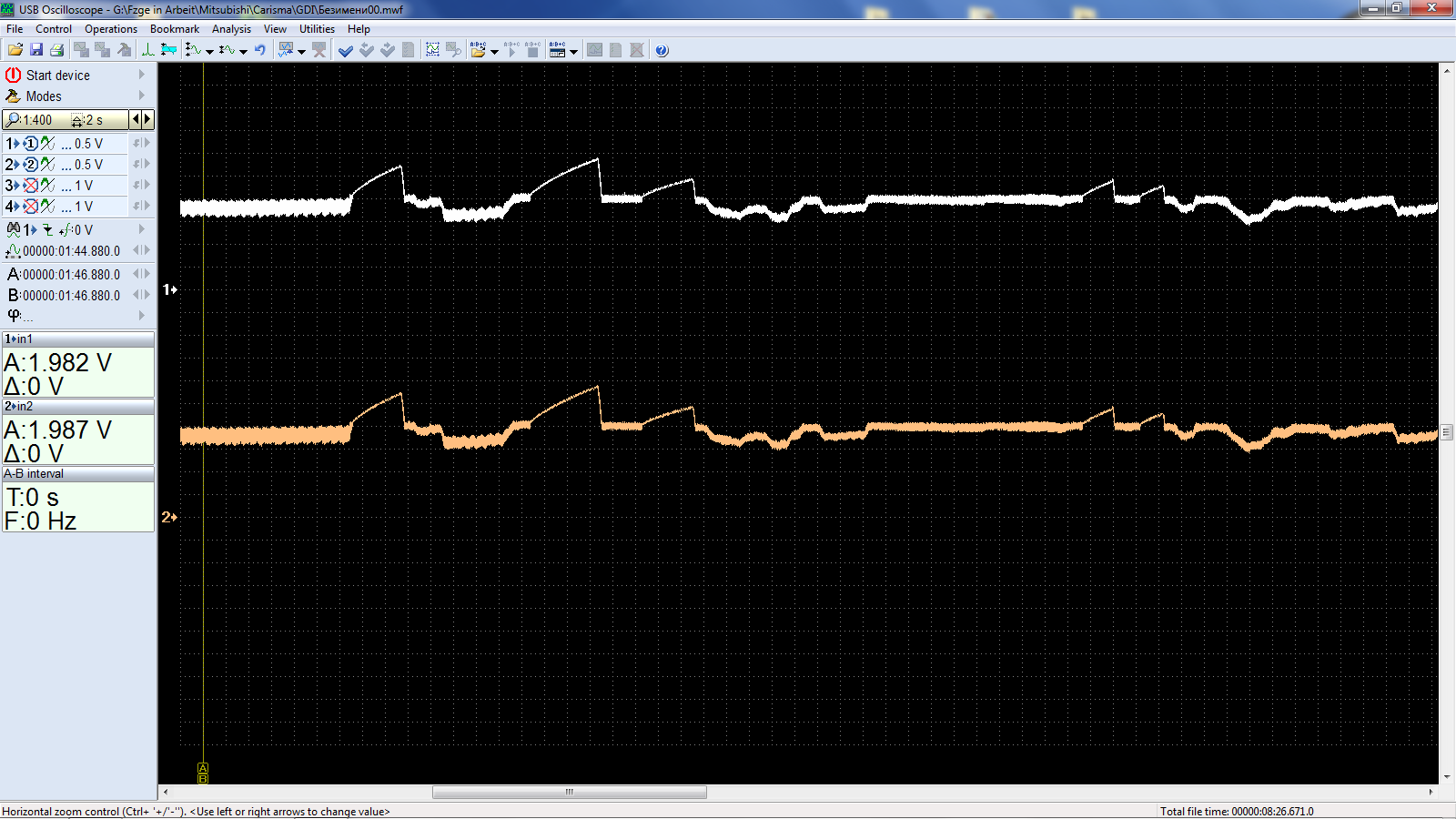Screen dimensions: 1456x819
Task: Click the blue undo arrow icon
Action: (260, 50)
